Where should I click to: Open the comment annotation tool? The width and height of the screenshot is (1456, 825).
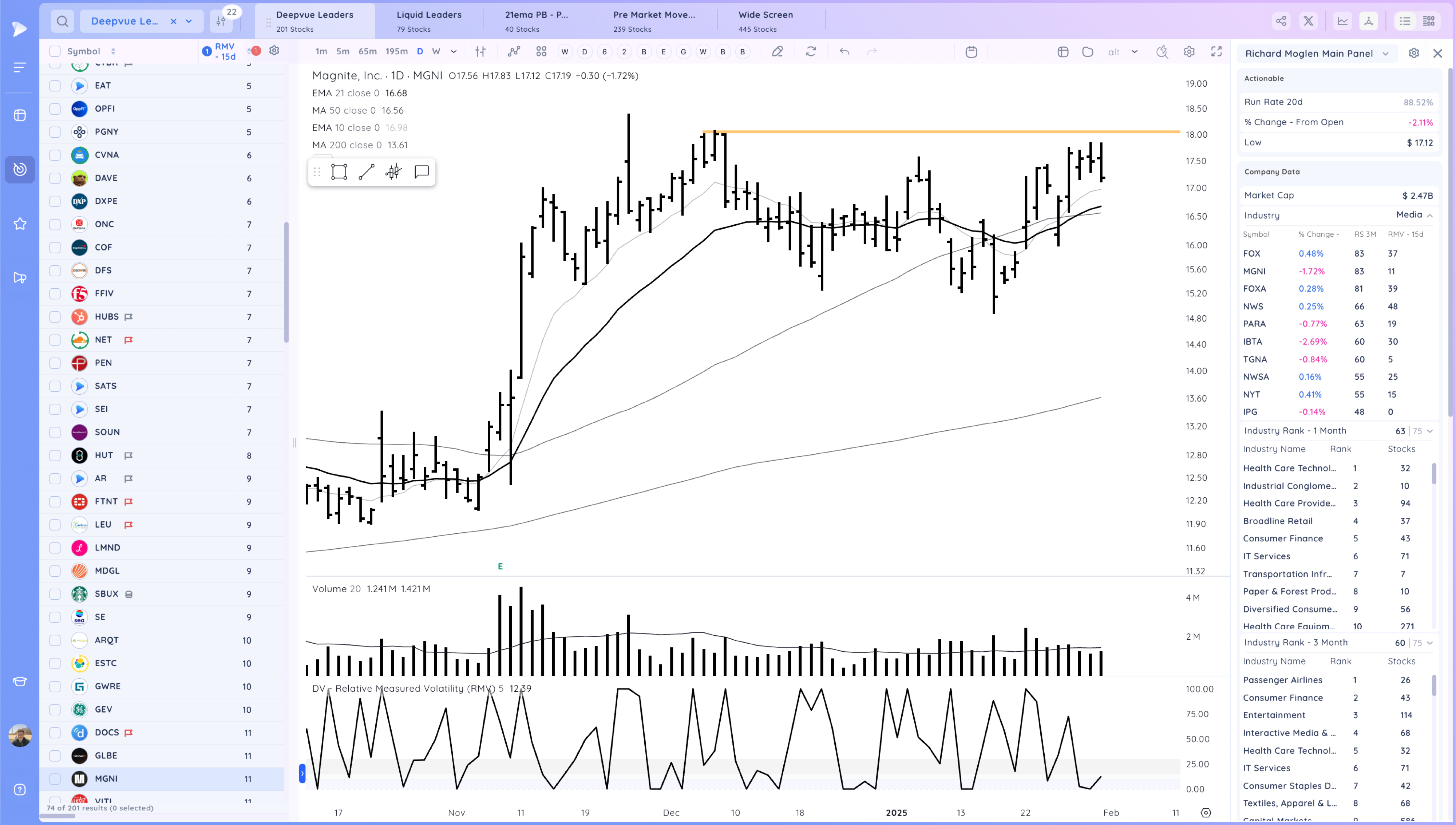pyautogui.click(x=422, y=172)
